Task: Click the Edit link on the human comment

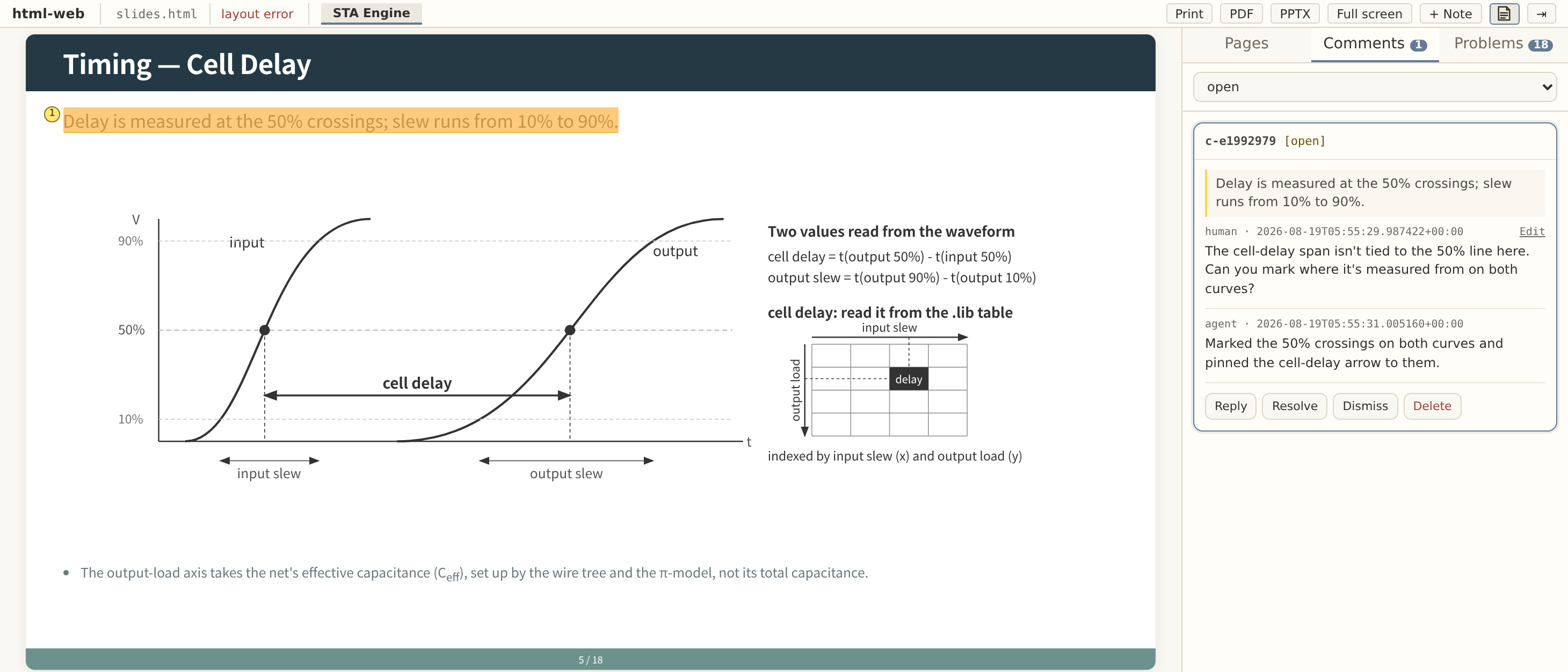Action: pos(1531,231)
